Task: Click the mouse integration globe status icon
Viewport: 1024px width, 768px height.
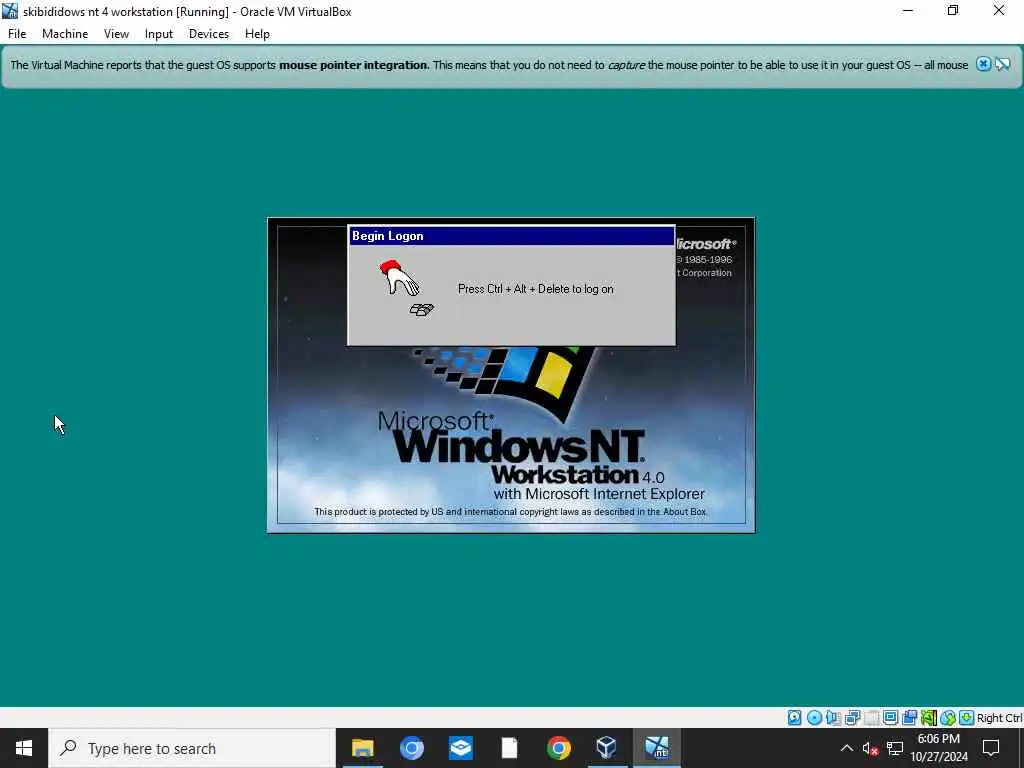Action: [948, 718]
